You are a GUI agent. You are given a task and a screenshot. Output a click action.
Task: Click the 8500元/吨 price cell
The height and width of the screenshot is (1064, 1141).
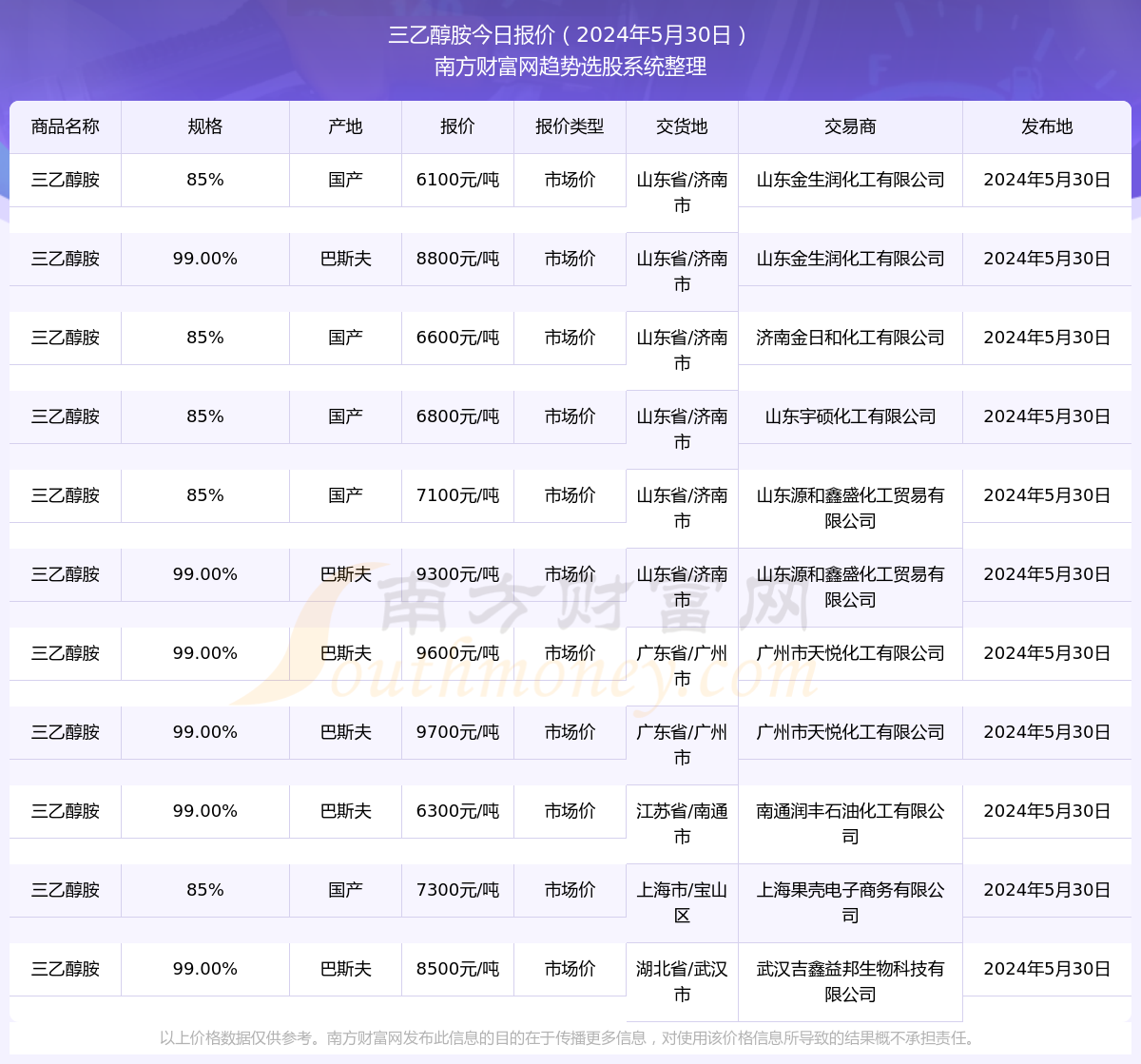point(457,969)
